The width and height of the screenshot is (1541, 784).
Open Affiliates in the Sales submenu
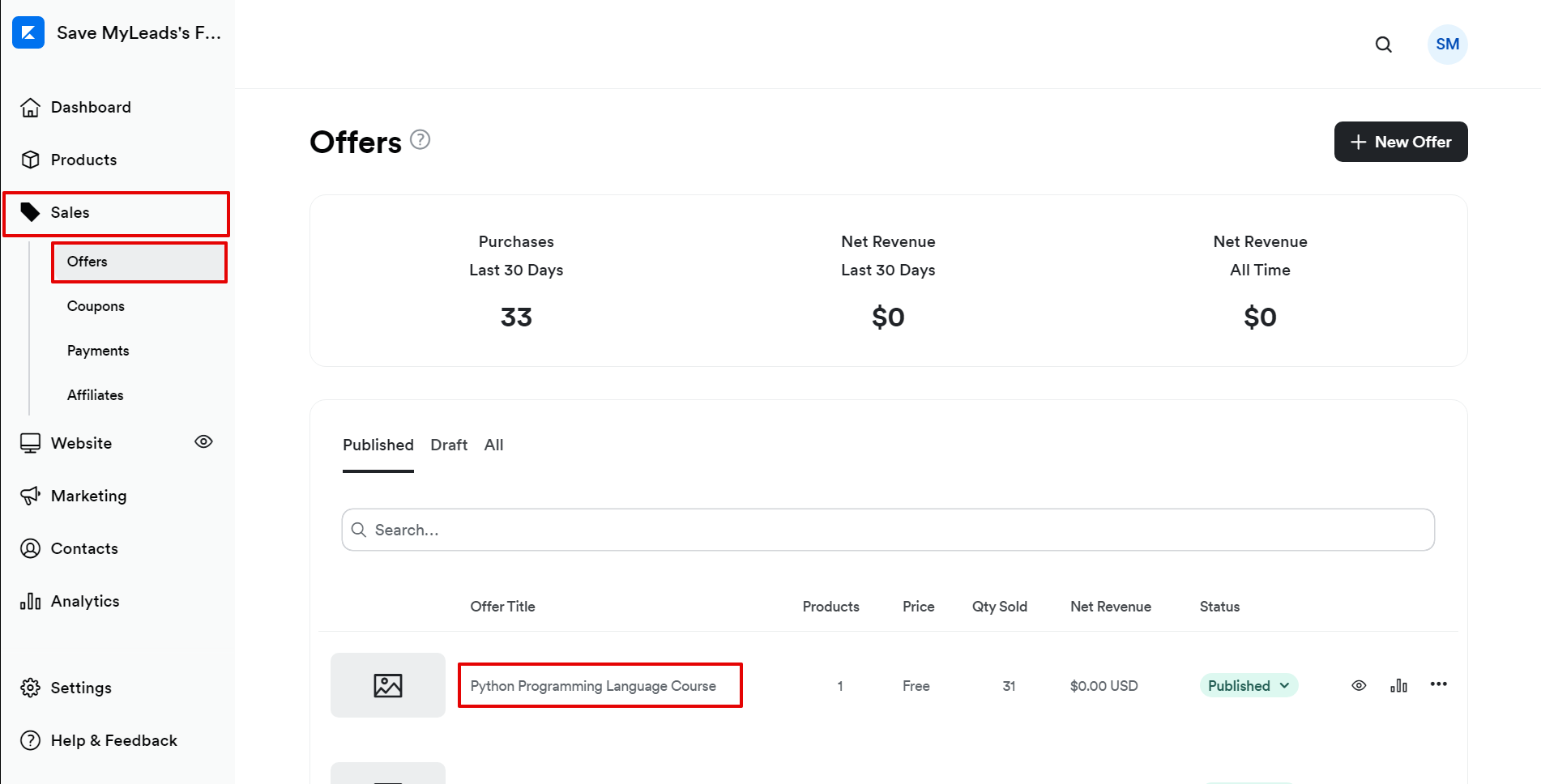tap(96, 395)
